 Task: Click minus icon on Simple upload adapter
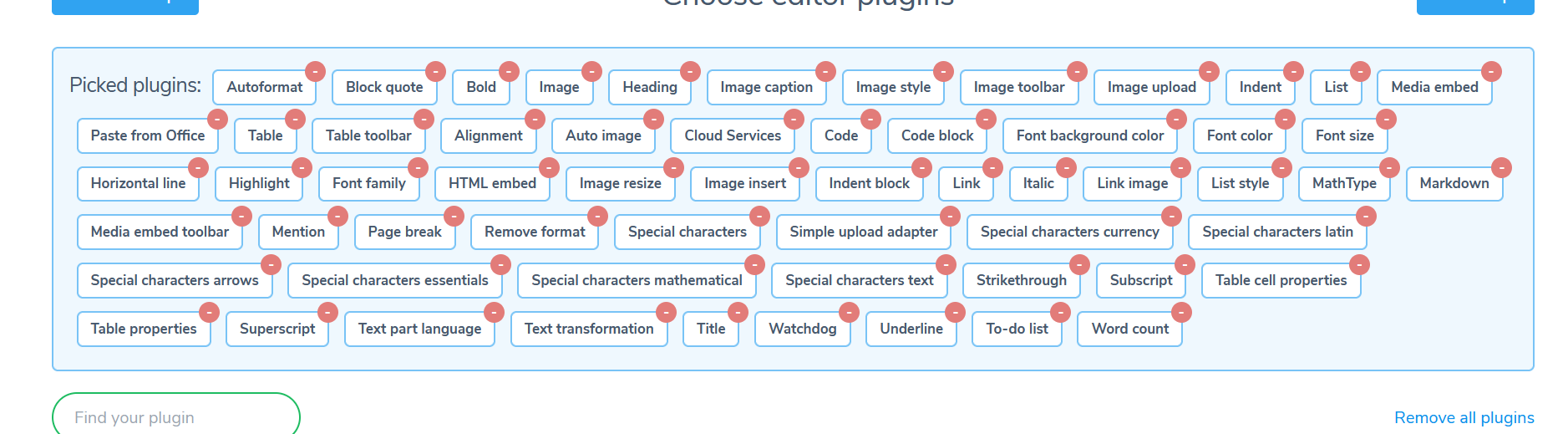(950, 216)
